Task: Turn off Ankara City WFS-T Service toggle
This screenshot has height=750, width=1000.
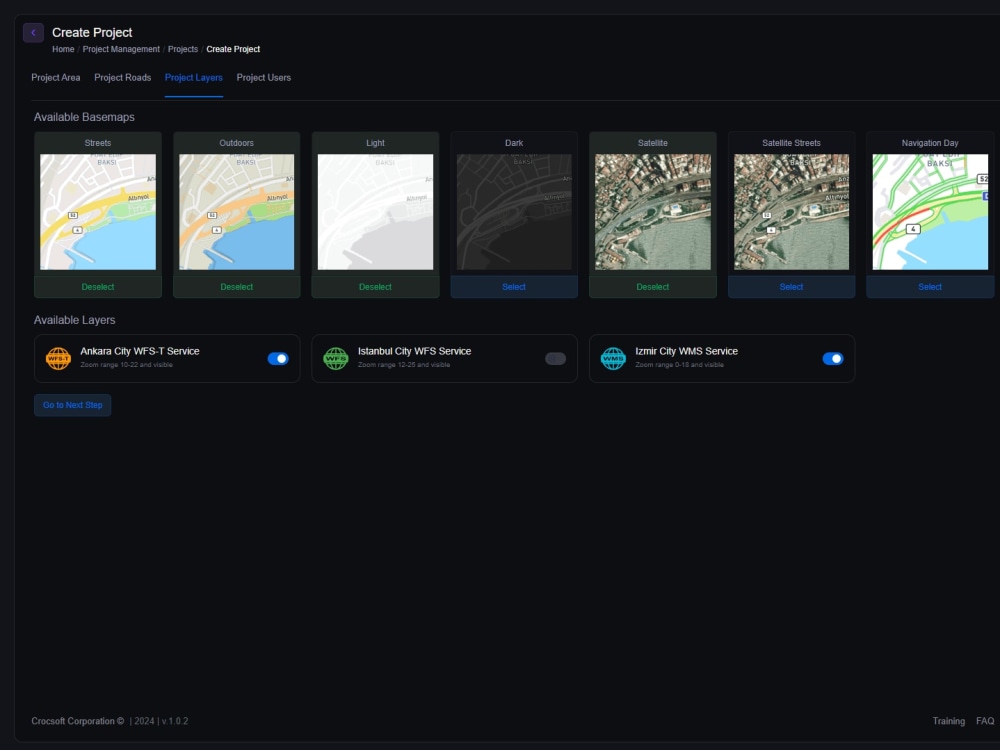Action: pos(278,358)
